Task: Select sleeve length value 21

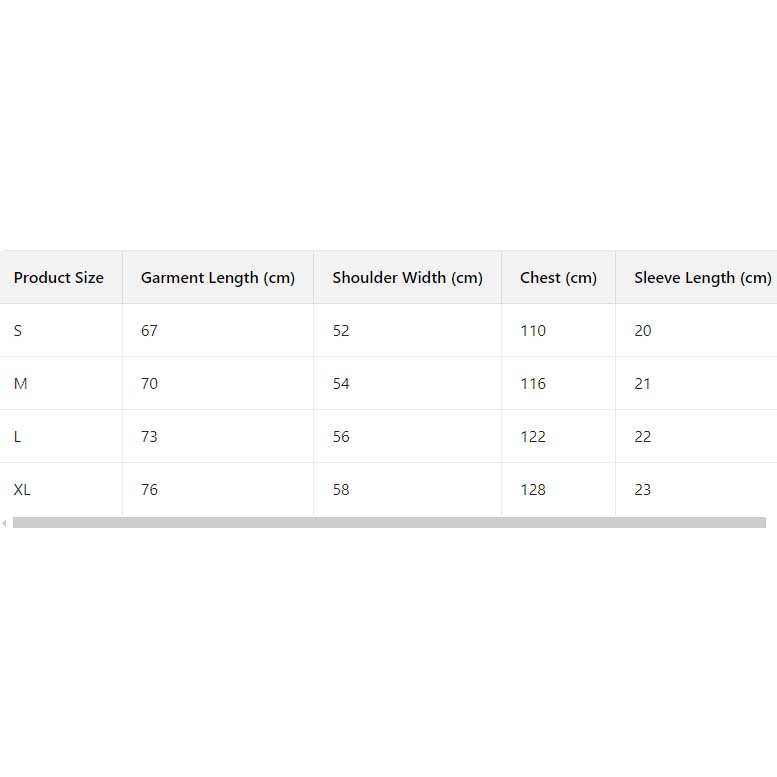Action: (x=642, y=384)
